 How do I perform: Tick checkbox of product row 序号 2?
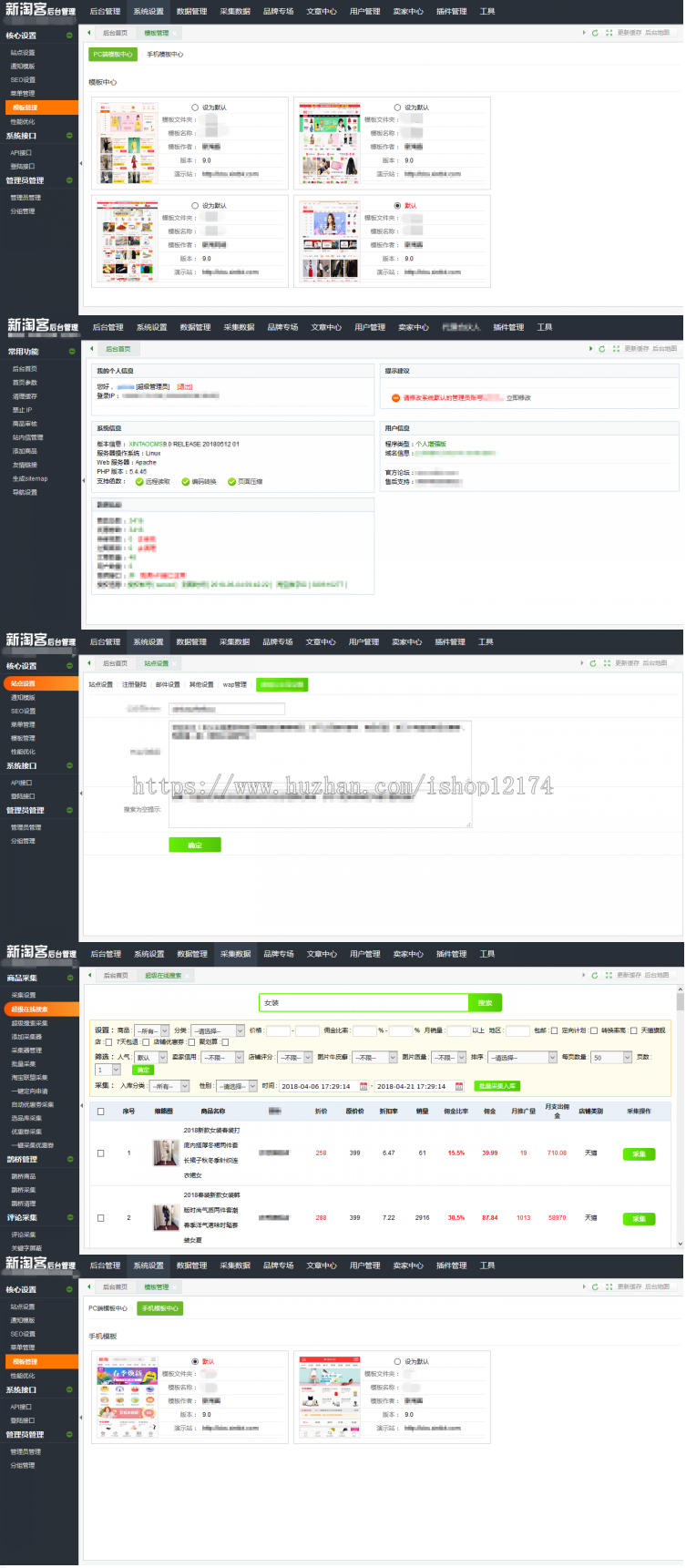tap(100, 1218)
